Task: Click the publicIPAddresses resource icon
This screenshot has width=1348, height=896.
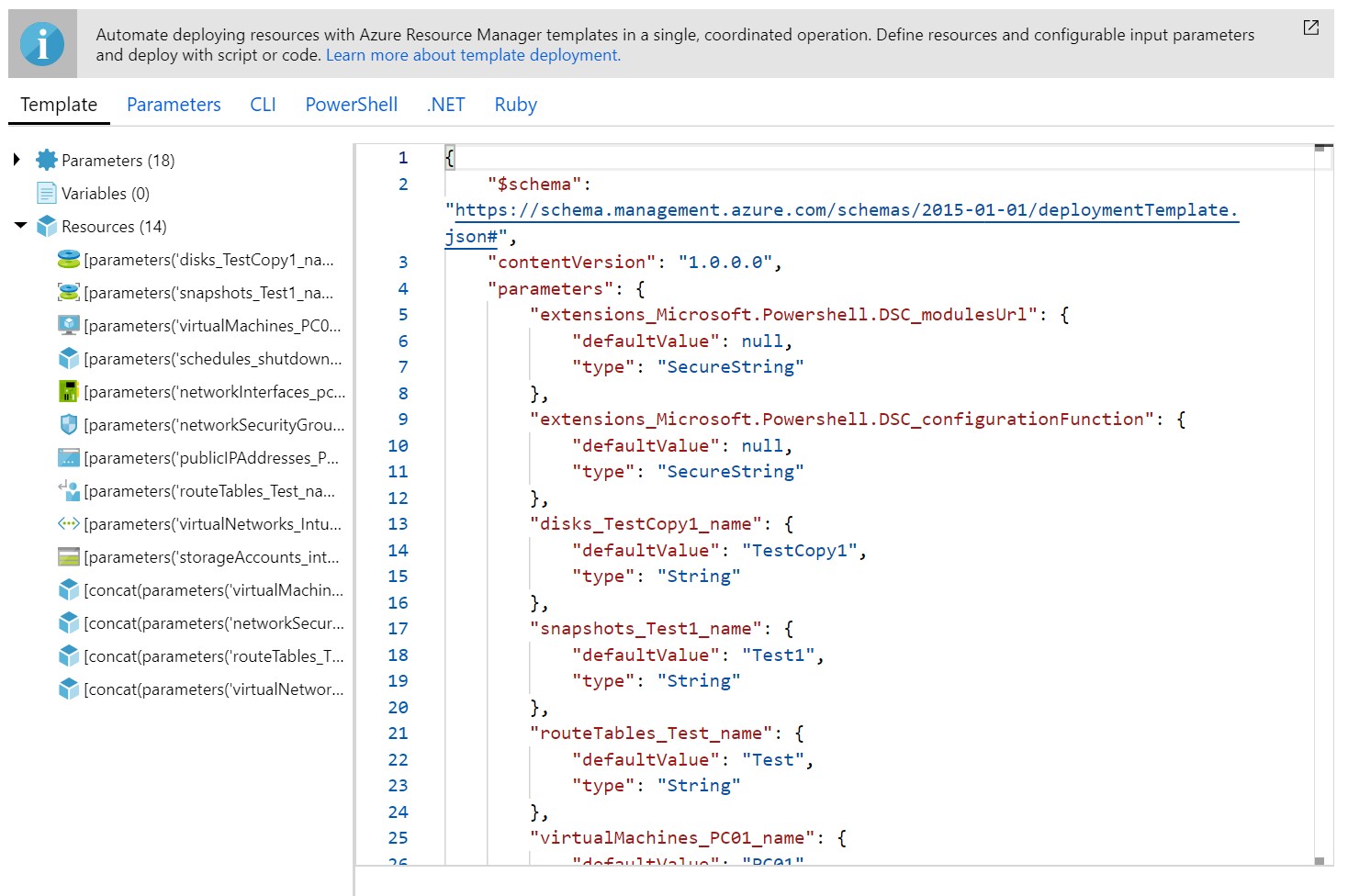Action: (69, 457)
